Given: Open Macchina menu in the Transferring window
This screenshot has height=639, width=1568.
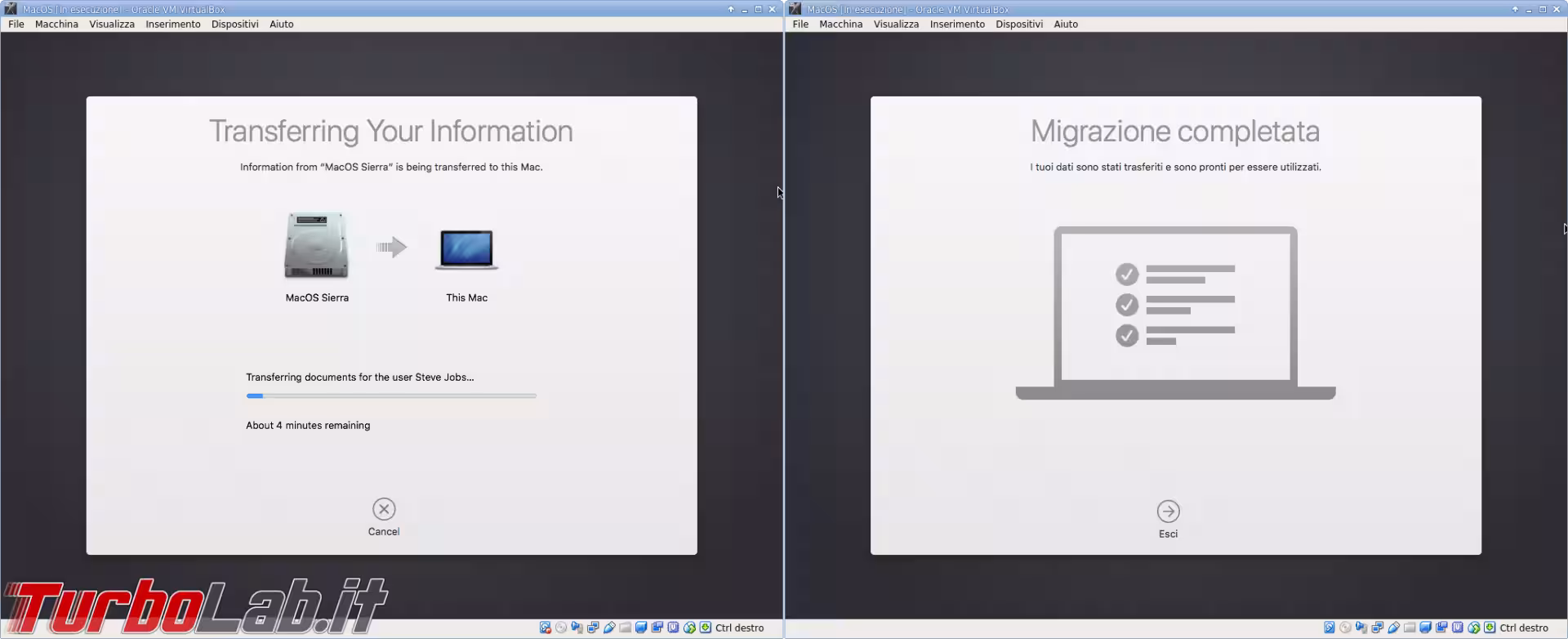Looking at the screenshot, I should [x=56, y=24].
